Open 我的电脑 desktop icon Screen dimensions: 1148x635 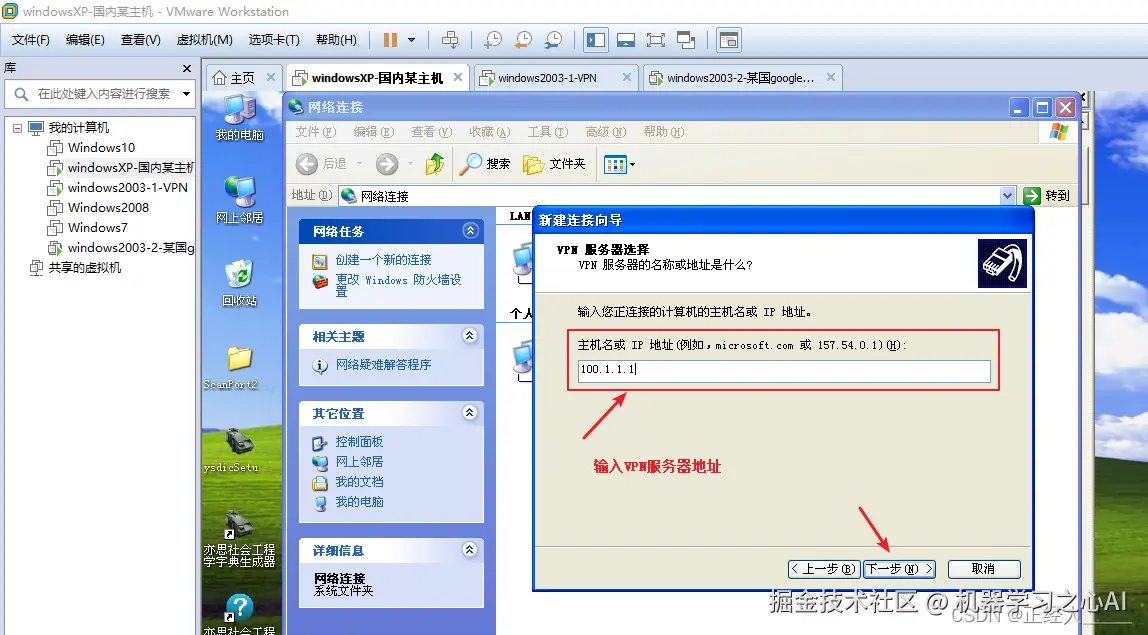tap(239, 118)
